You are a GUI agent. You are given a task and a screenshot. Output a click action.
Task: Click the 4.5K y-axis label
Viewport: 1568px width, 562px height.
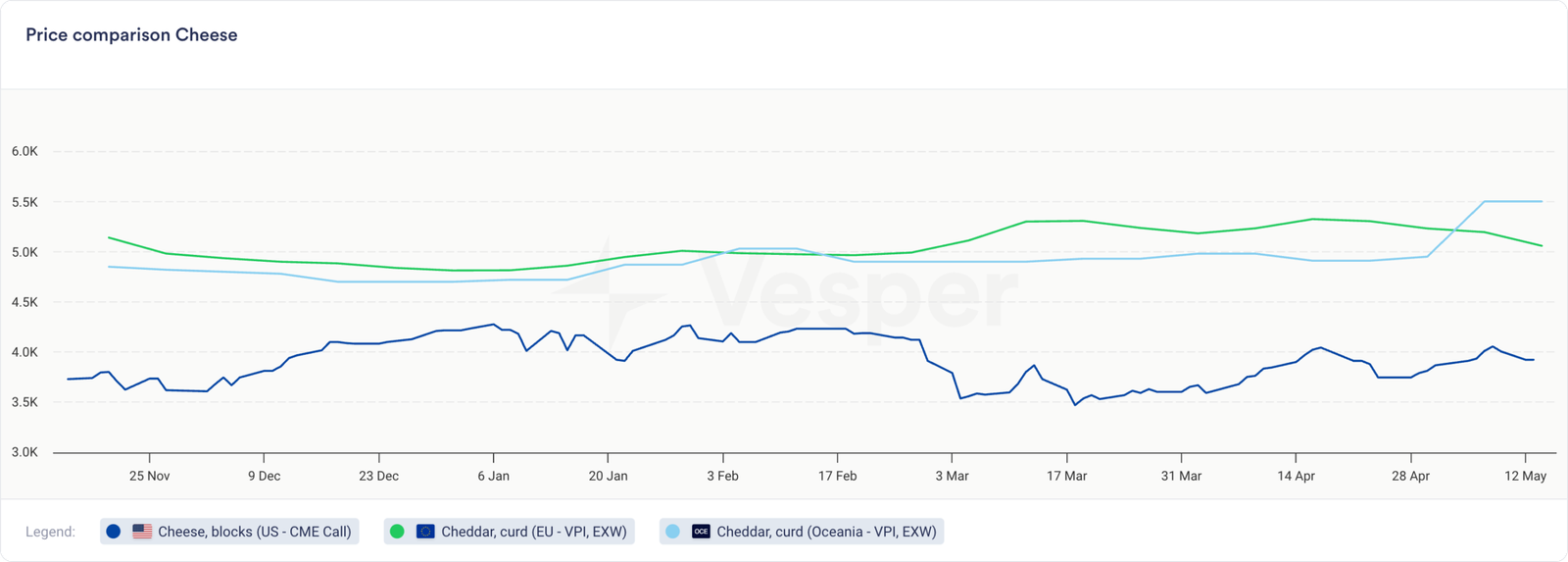tap(24, 303)
